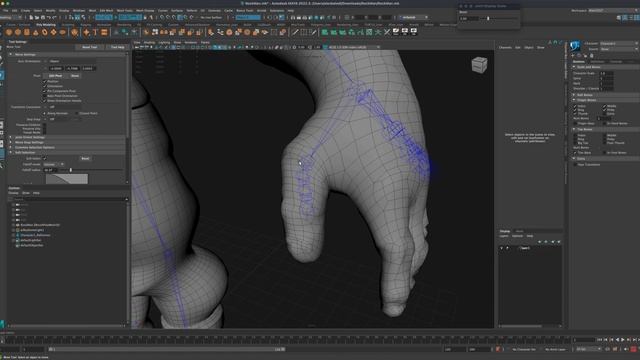640x360 pixels.
Task: Collapse the Finger Bones section
Action: coord(574,100)
